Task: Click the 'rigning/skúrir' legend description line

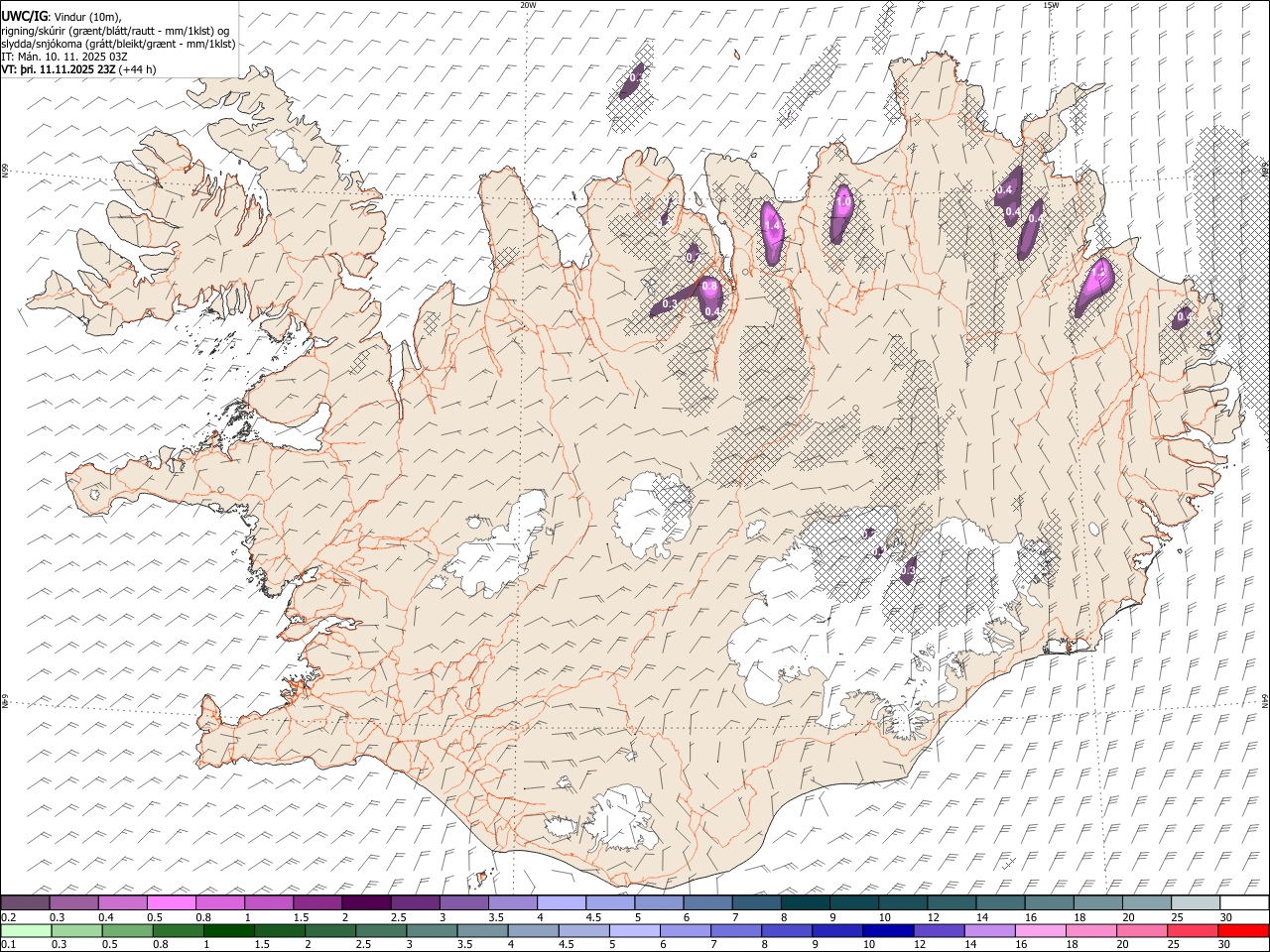Action: (x=115, y=30)
